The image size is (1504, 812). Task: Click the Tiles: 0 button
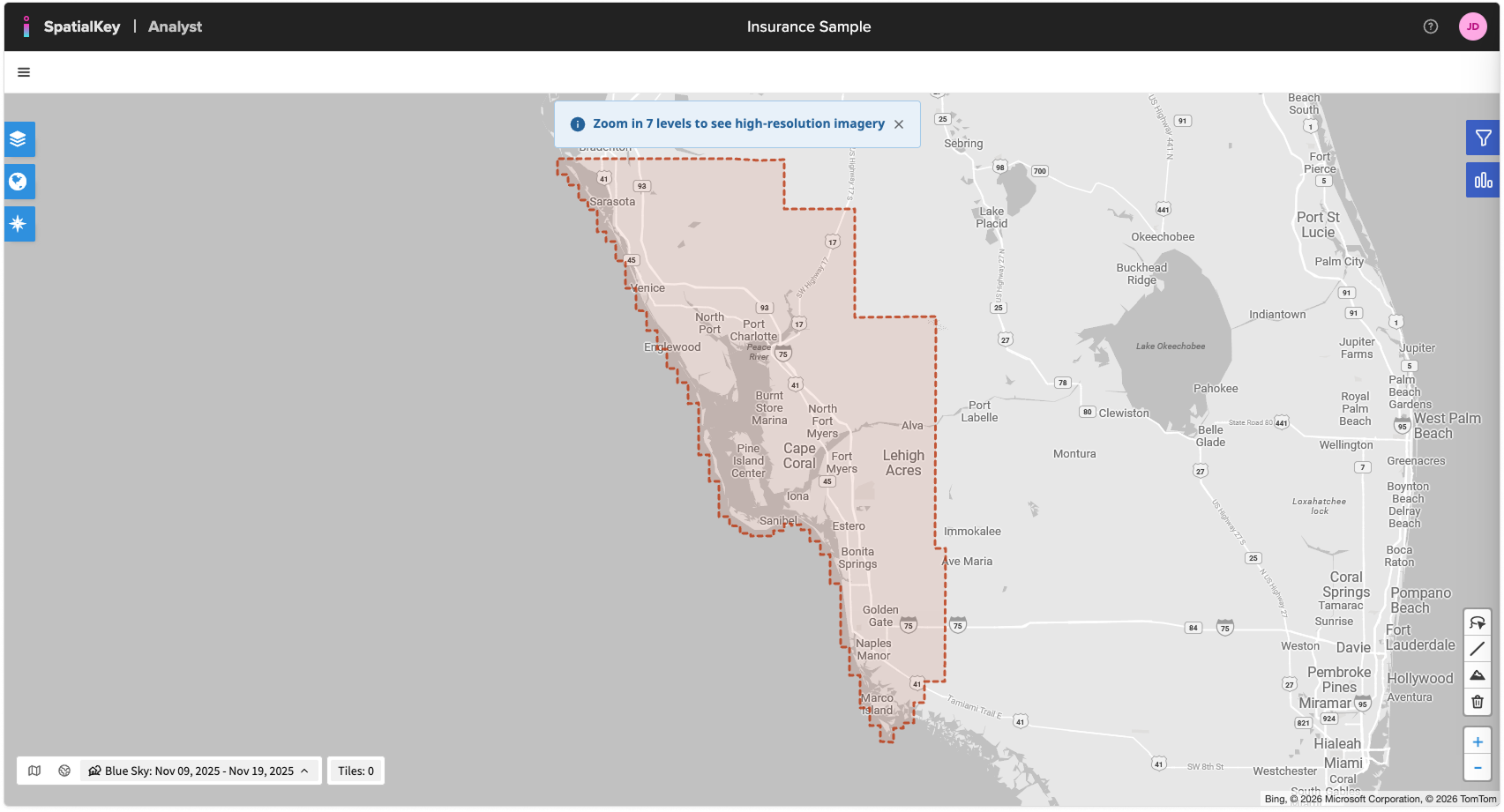(x=356, y=771)
